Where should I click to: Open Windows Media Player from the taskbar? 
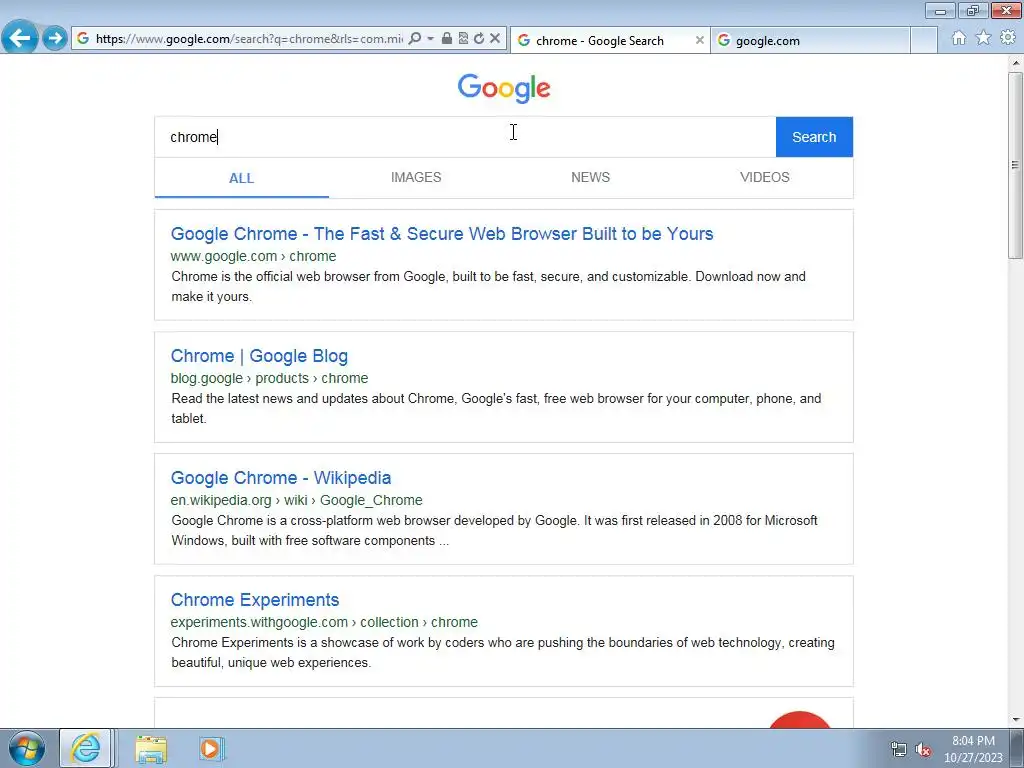point(211,748)
